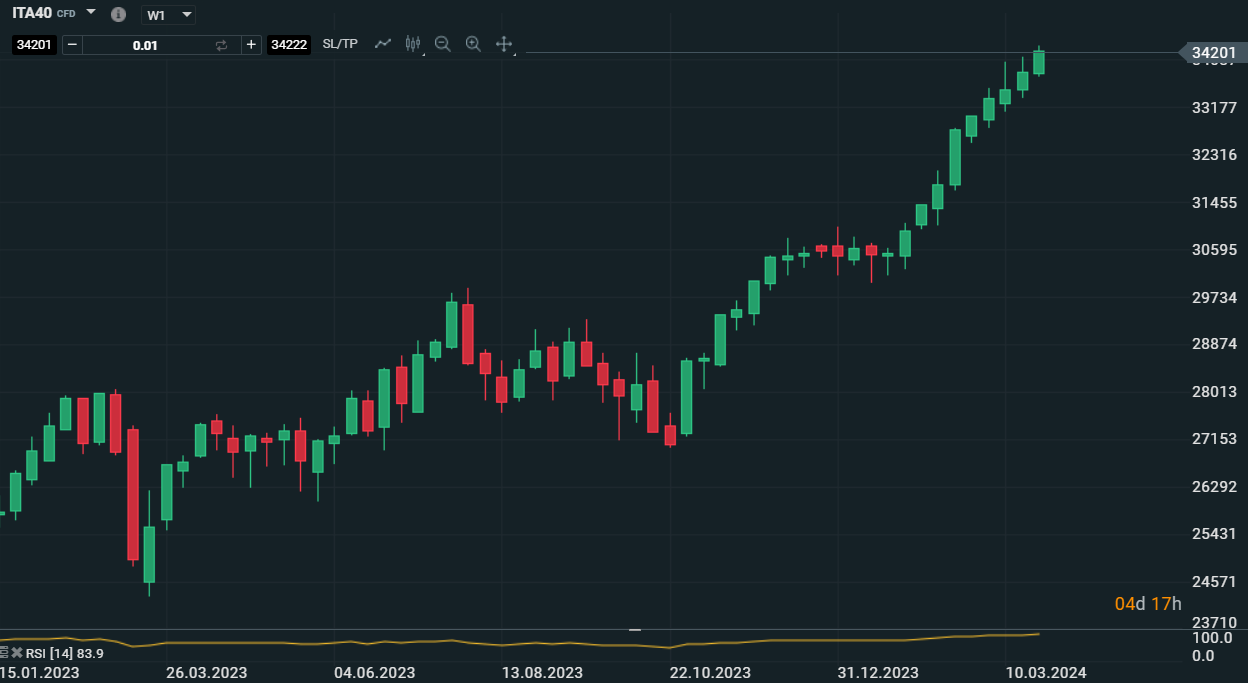Remove the RSI indicator with X

click(17, 653)
